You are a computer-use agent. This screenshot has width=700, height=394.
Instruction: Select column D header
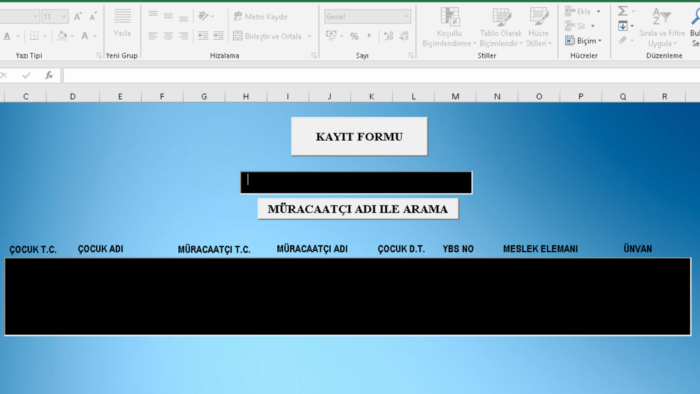(73, 96)
